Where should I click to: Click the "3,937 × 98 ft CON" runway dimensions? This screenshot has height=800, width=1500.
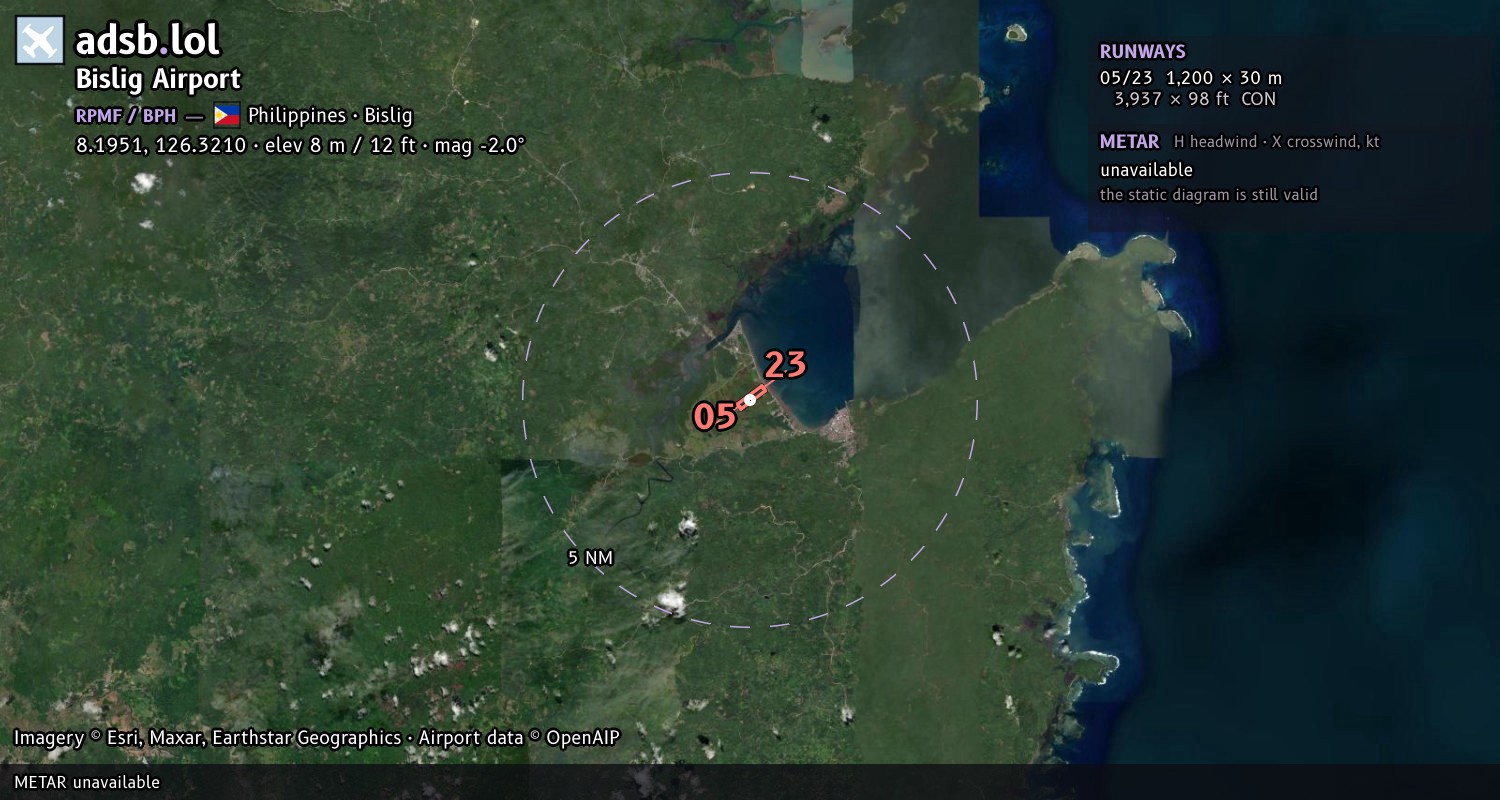tap(1195, 99)
